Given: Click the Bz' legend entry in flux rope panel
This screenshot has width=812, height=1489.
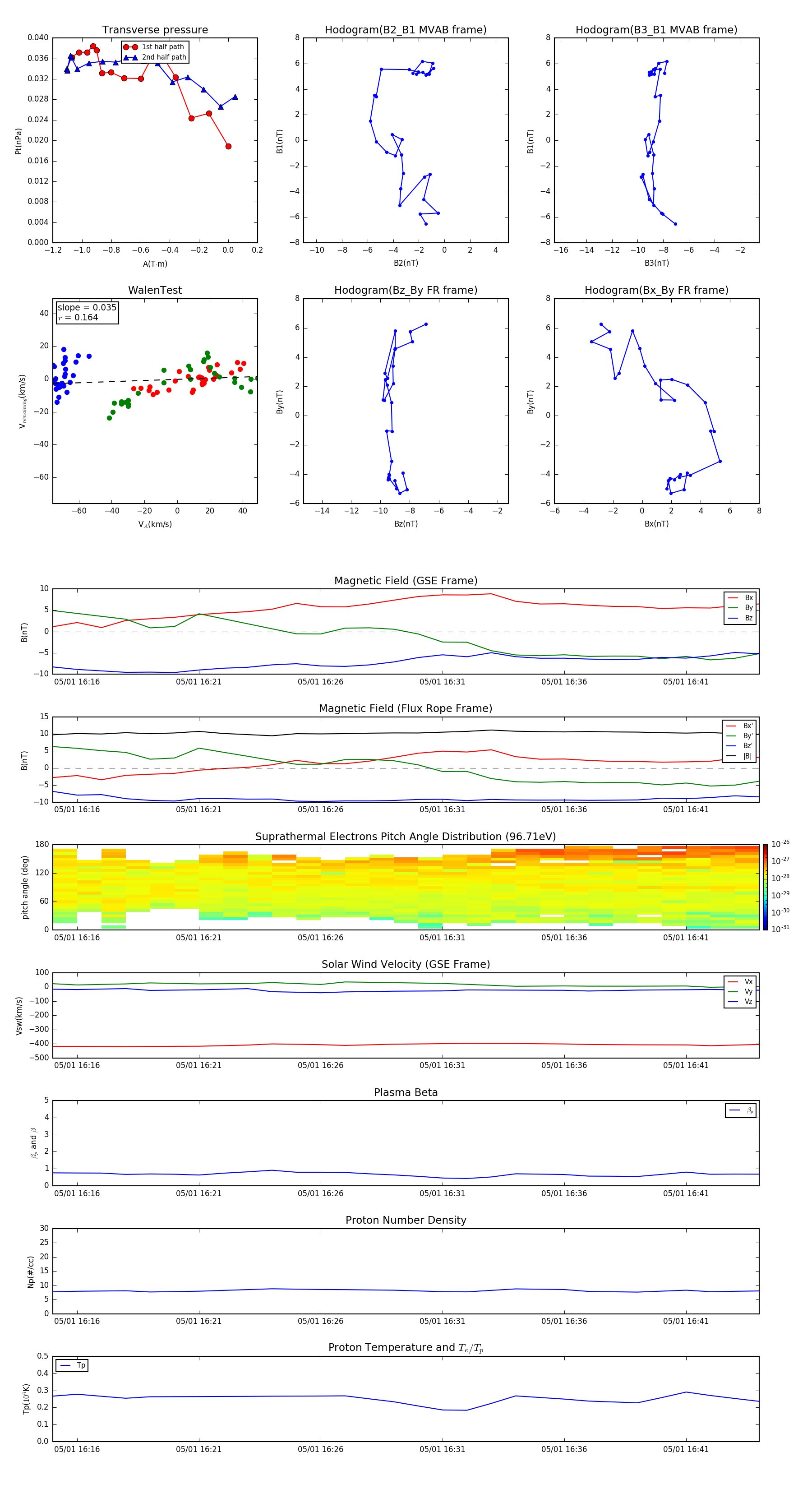Looking at the screenshot, I should coord(739,746).
